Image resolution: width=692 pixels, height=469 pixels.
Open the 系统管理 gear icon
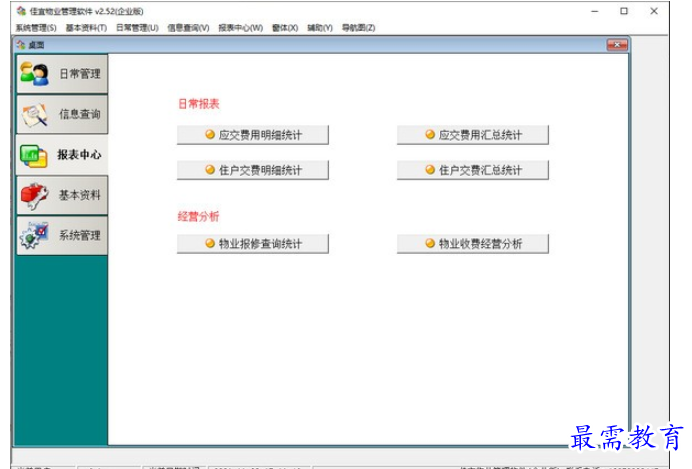pos(34,236)
